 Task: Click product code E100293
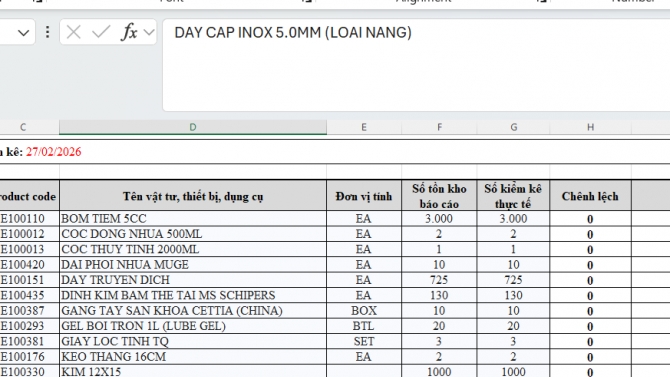pos(29,326)
